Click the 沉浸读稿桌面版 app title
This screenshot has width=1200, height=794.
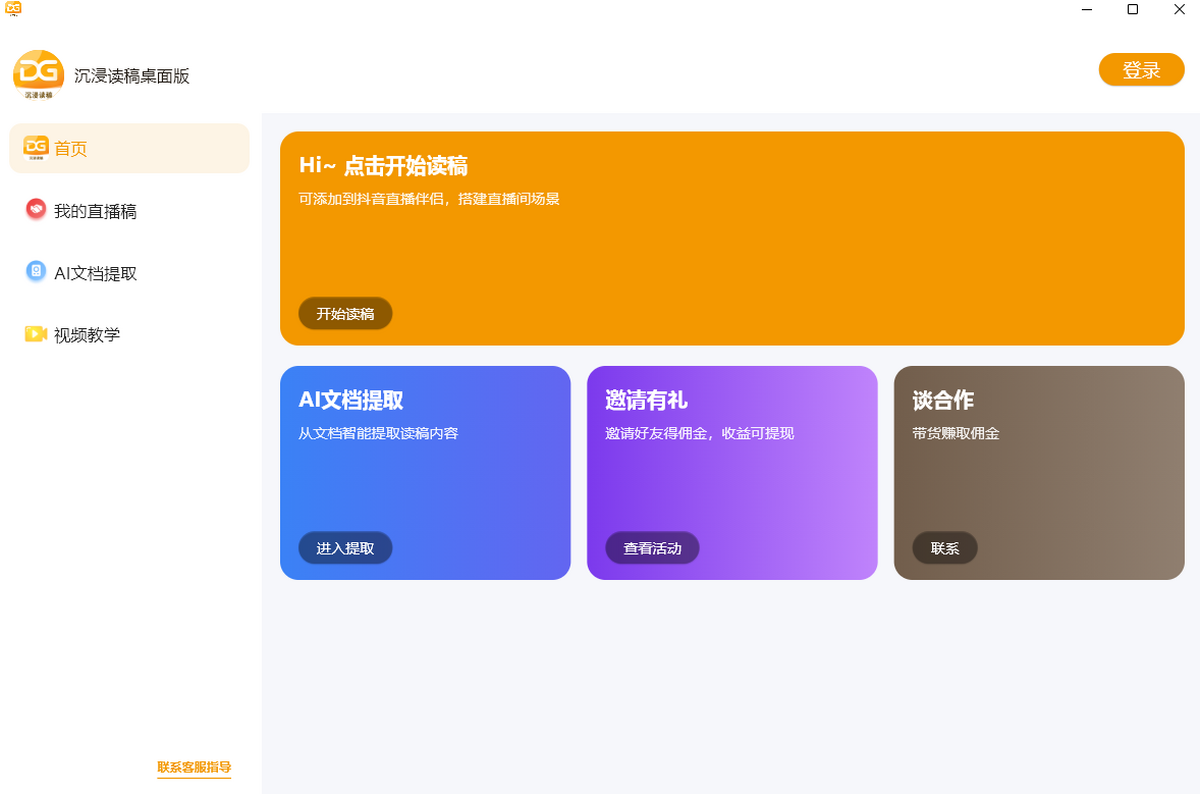point(132,76)
